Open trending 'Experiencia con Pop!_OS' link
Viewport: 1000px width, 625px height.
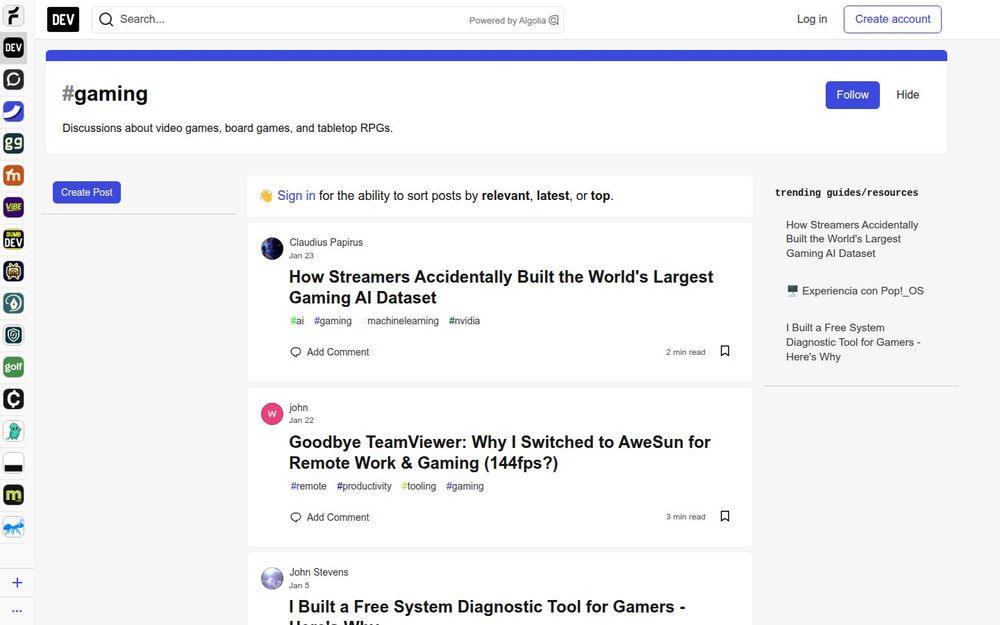pos(855,291)
